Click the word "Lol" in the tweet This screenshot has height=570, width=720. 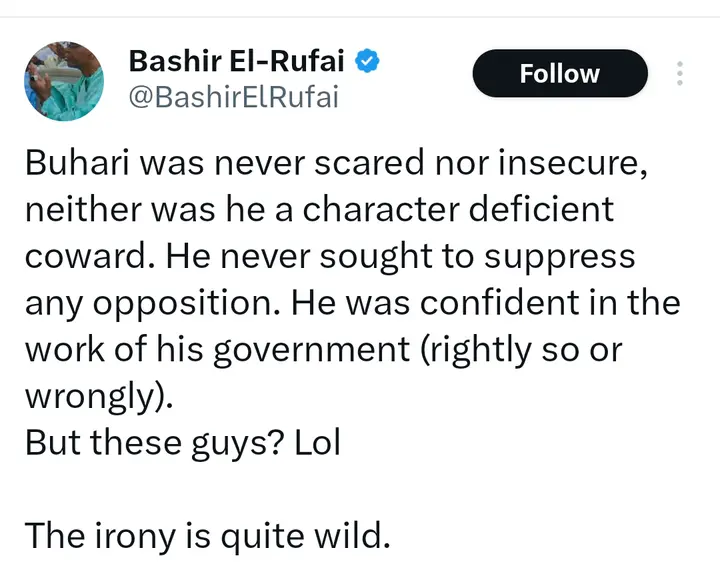click(317, 441)
